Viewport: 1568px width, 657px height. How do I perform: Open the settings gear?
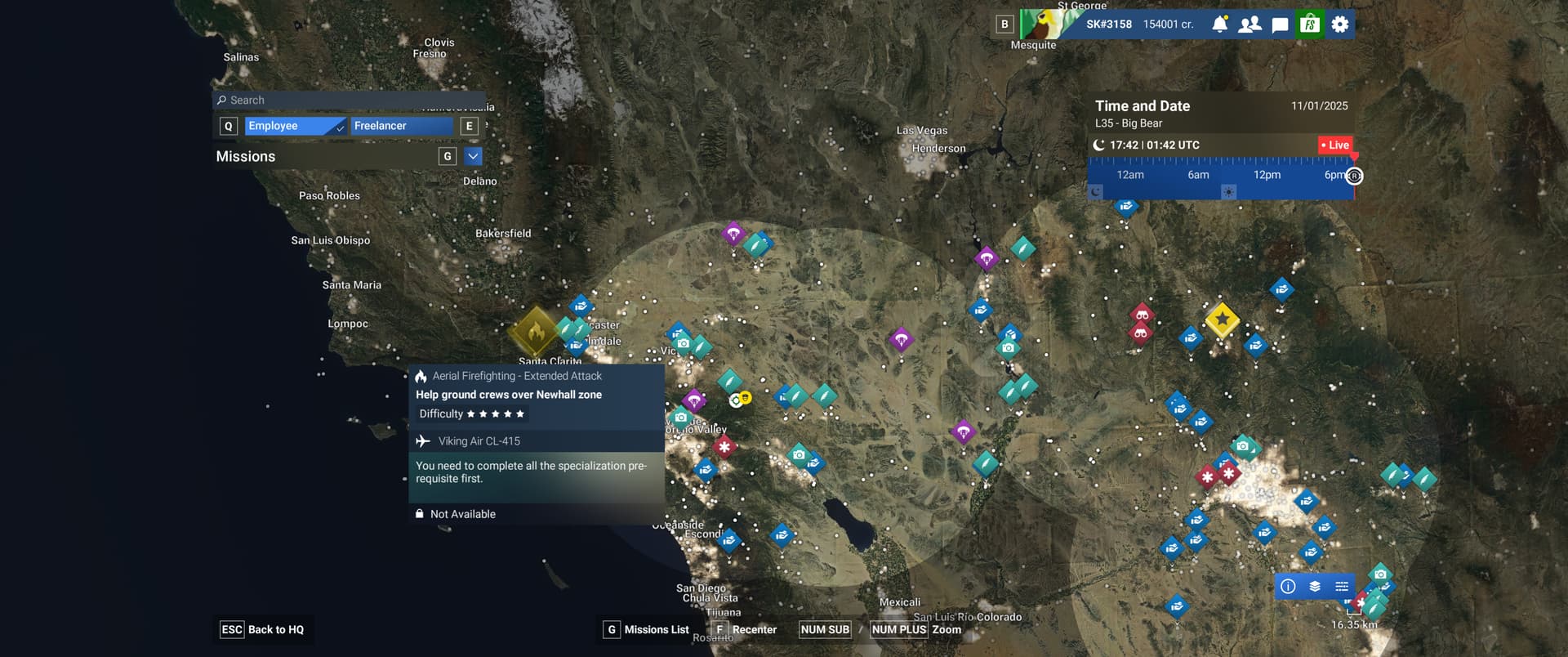pyautogui.click(x=1340, y=25)
